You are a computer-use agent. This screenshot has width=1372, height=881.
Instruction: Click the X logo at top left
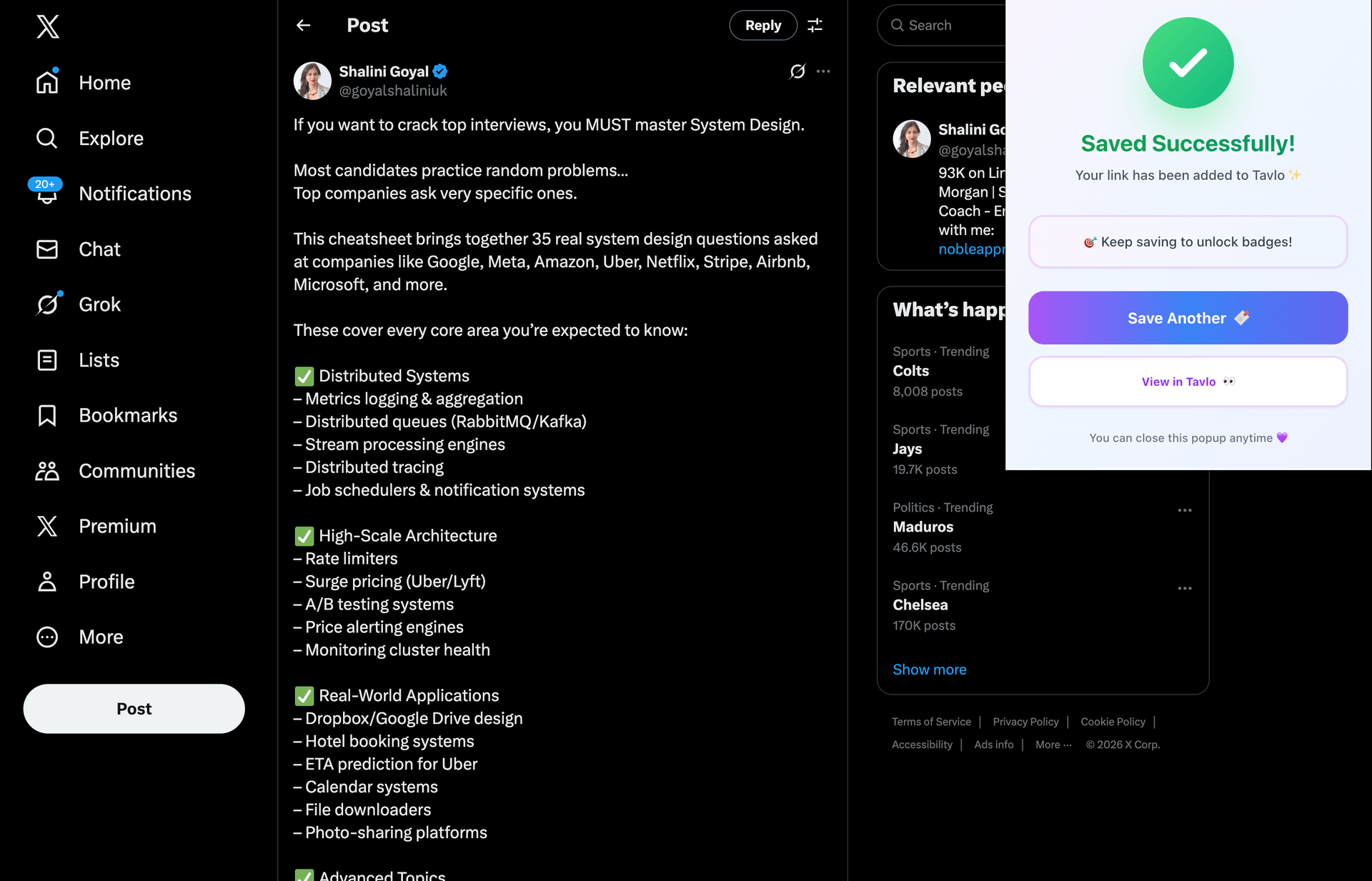pyautogui.click(x=47, y=26)
